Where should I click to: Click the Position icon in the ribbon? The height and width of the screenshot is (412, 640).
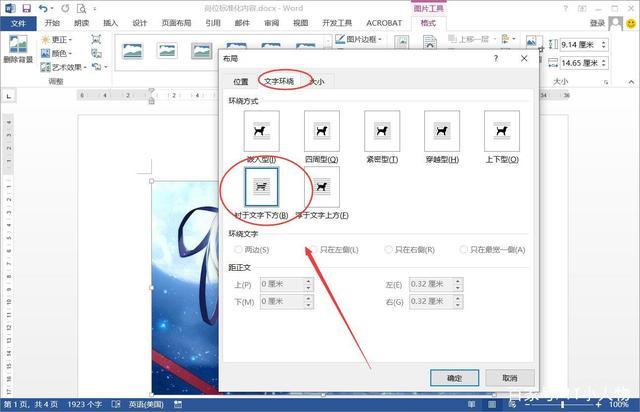click(x=402, y=42)
